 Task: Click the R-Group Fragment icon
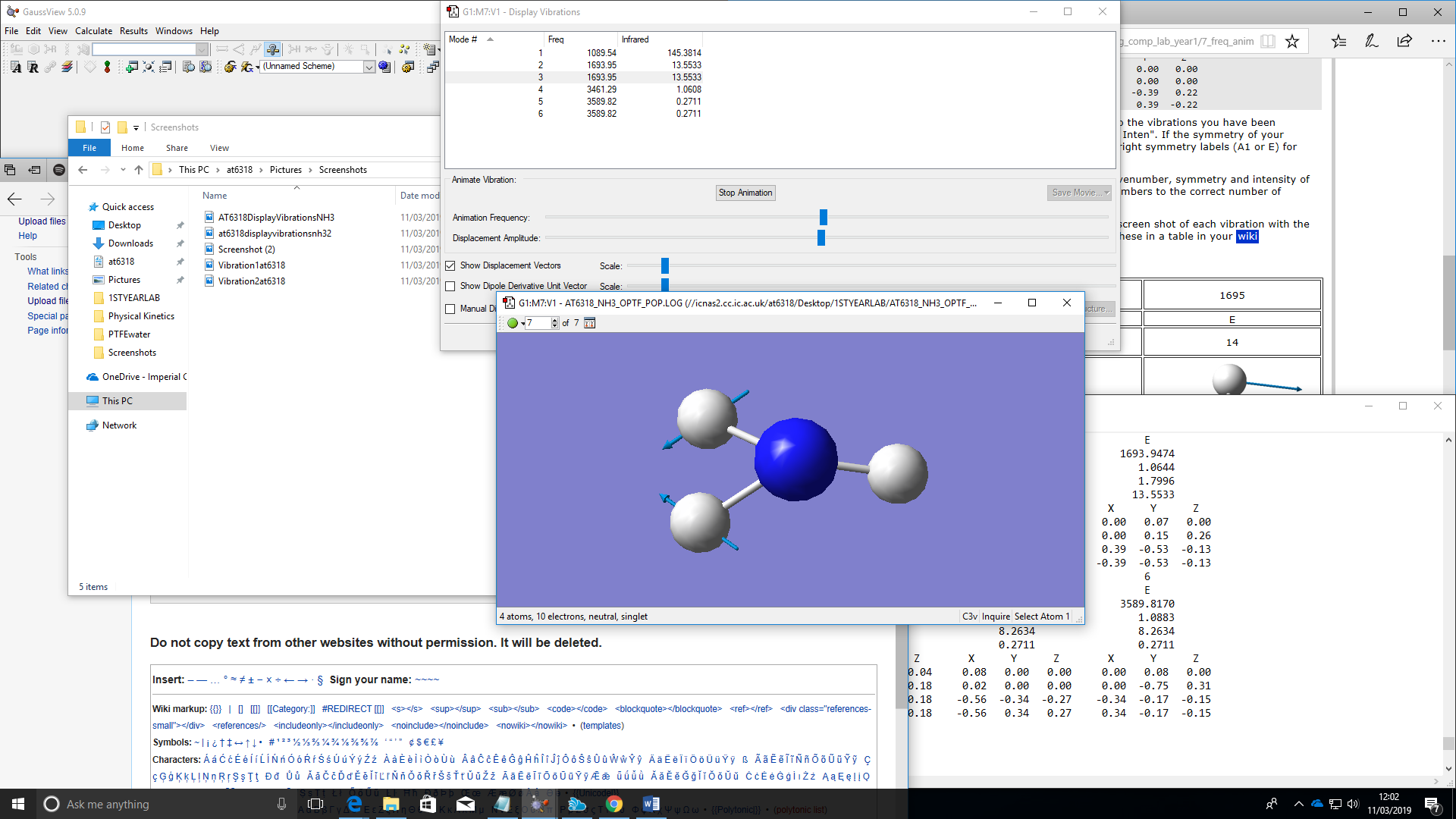coord(50,49)
